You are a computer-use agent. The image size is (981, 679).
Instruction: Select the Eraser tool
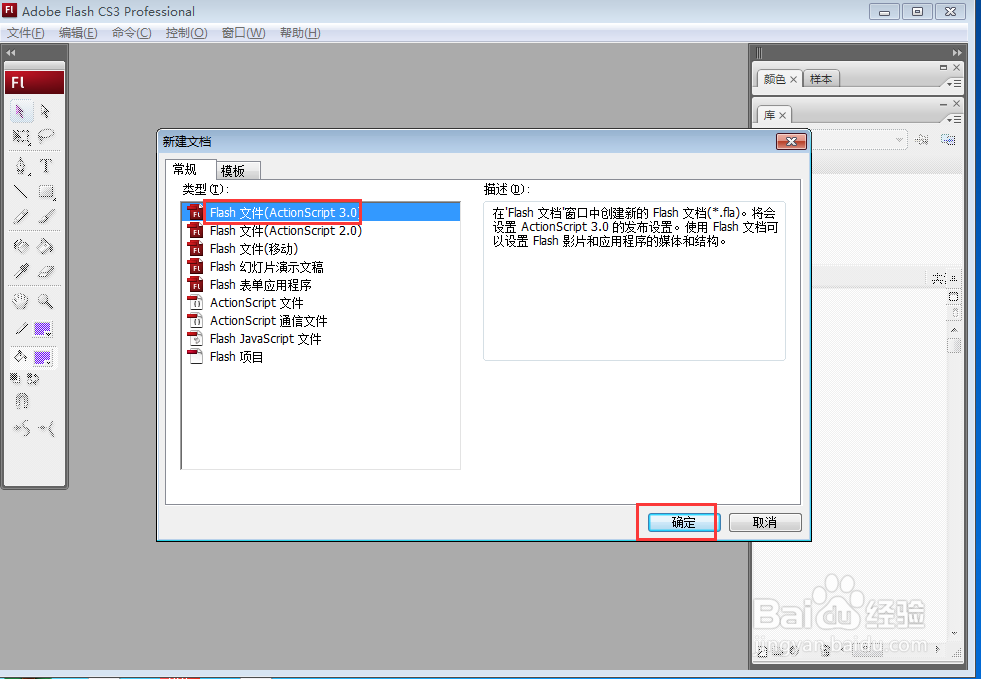tap(45, 271)
